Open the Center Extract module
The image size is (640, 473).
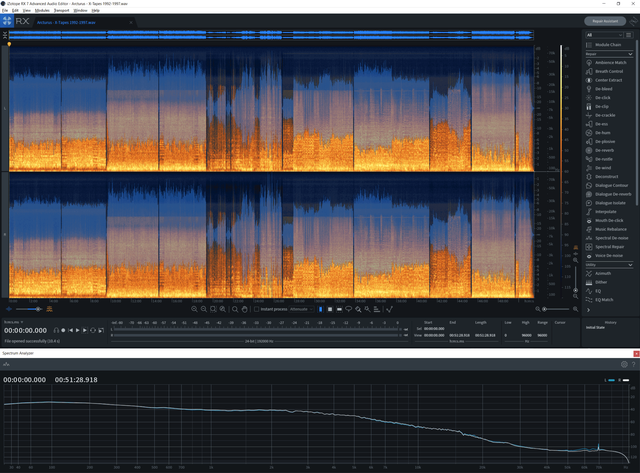604,80
